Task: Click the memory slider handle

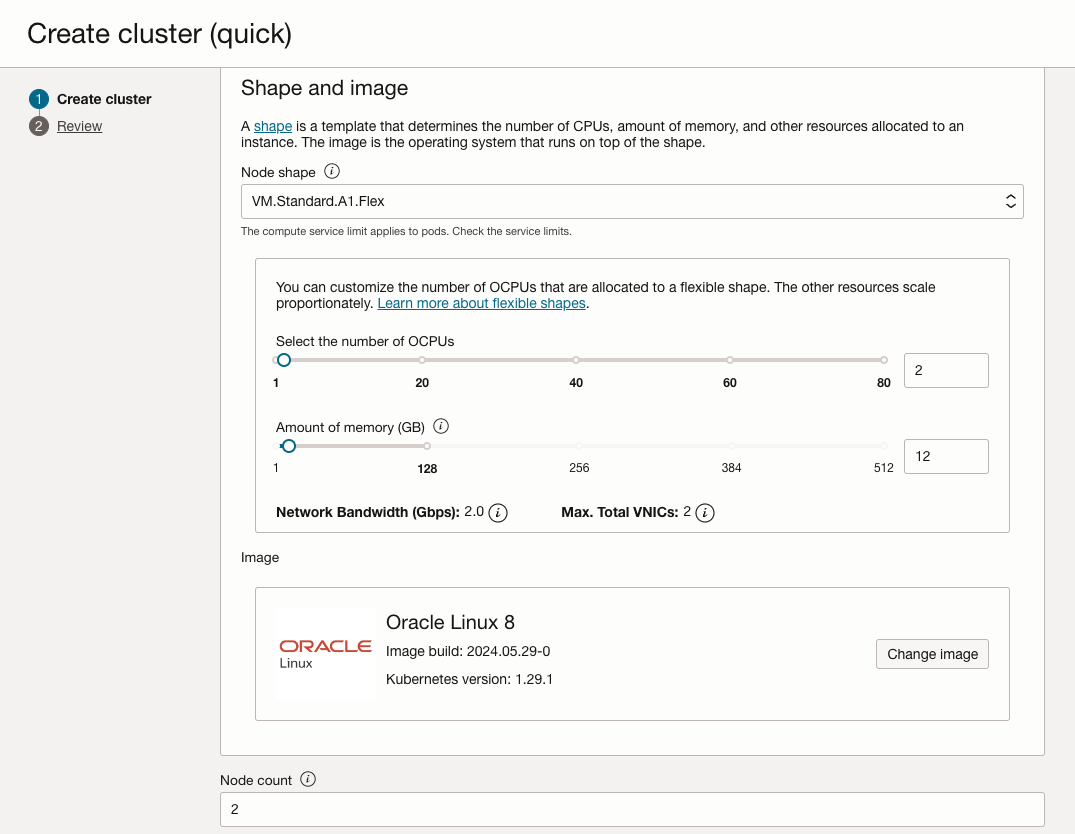Action: click(289, 446)
